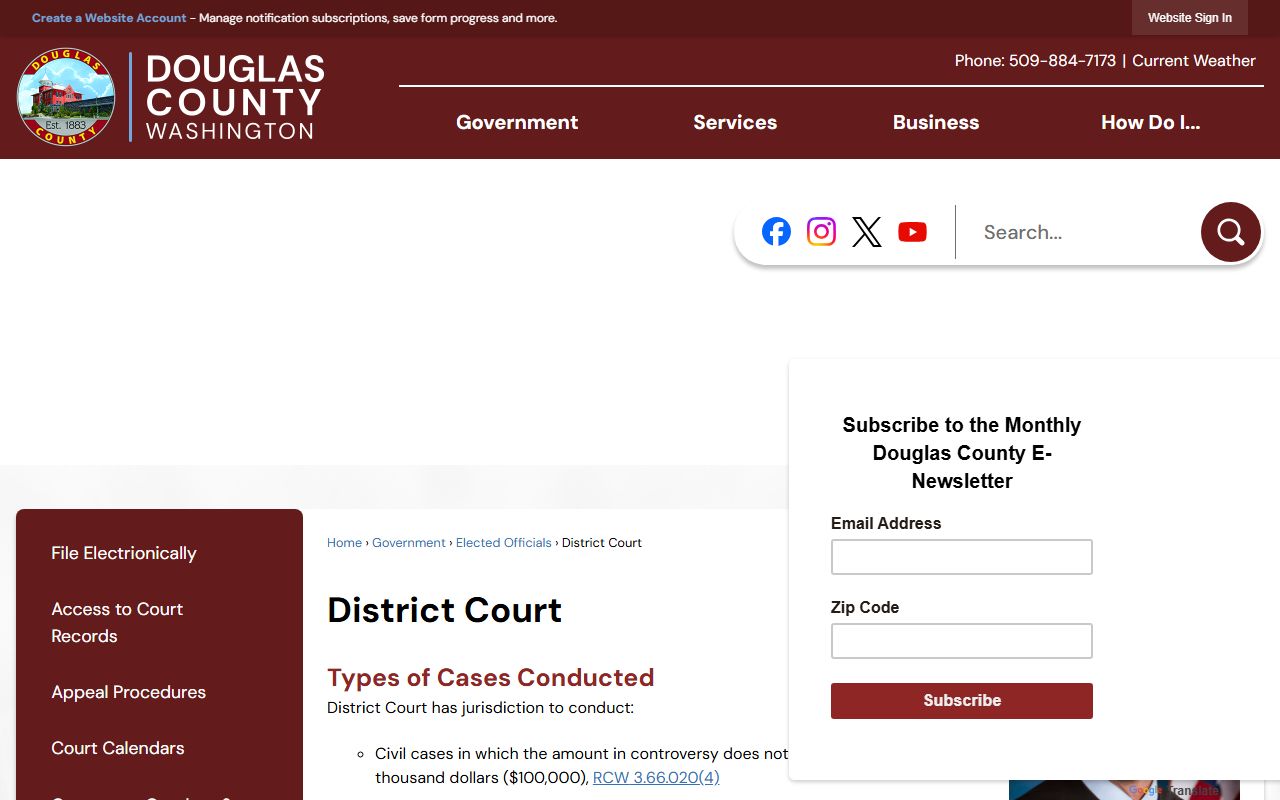Image resolution: width=1280 pixels, height=800 pixels.
Task: Visit the X (Twitter) profile icon
Action: tap(867, 232)
